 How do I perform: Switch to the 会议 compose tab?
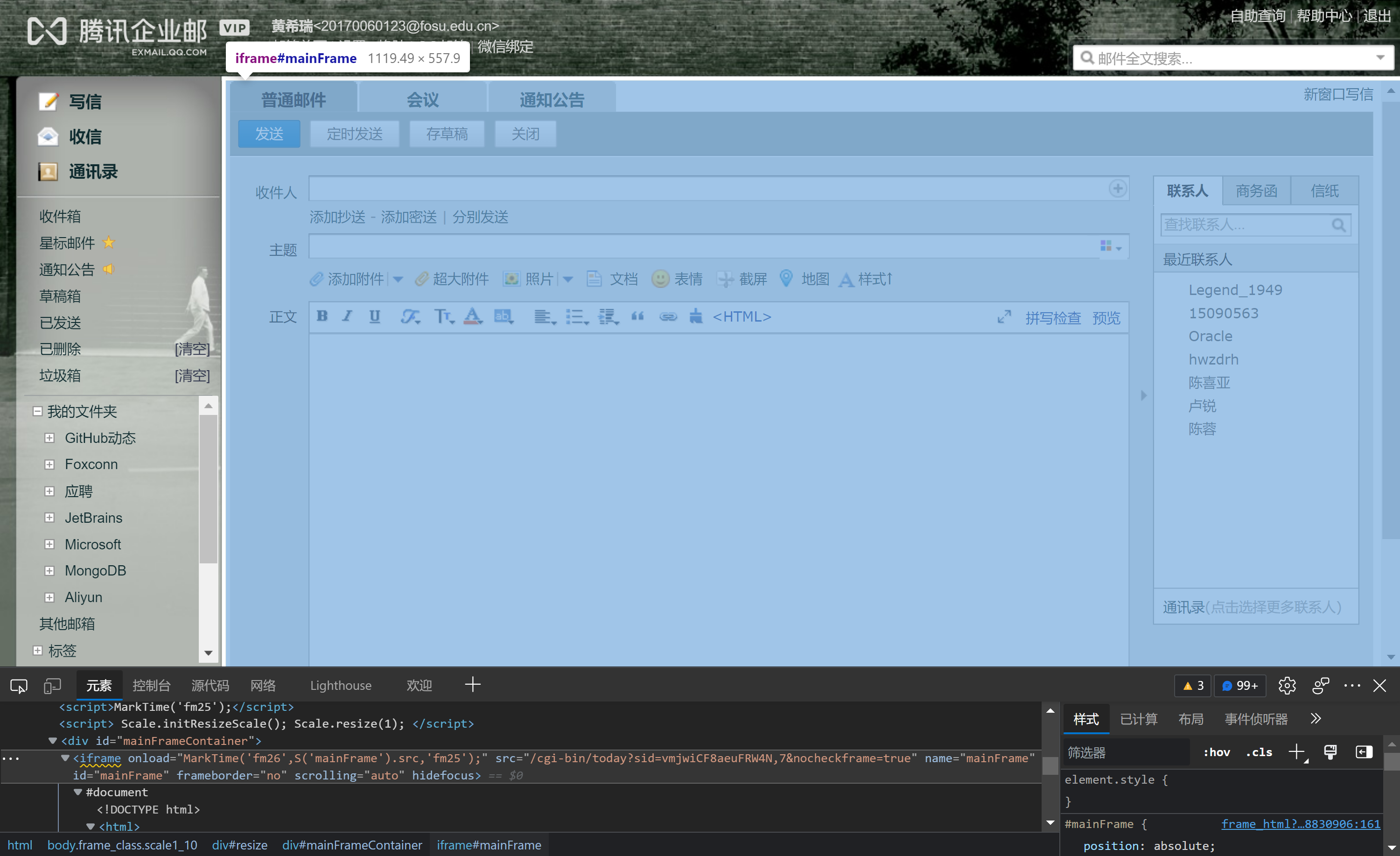(422, 98)
